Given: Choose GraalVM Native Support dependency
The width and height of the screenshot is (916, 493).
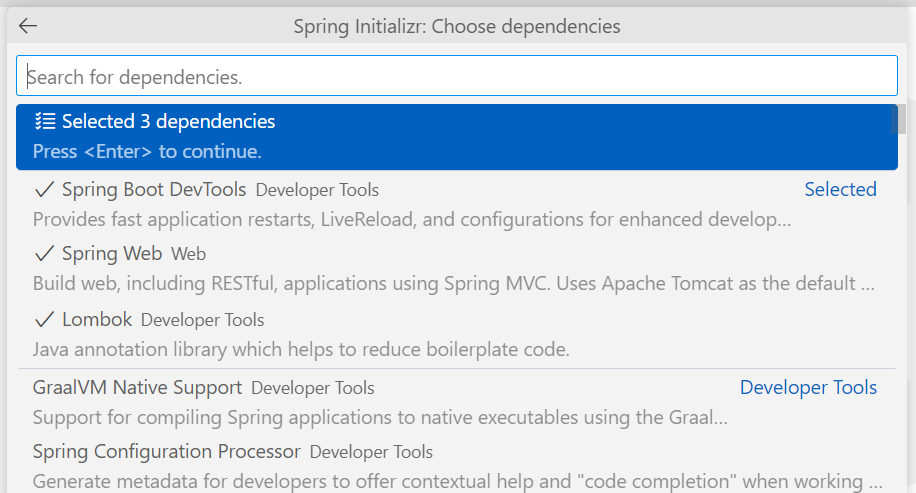Looking at the screenshot, I should pos(137,388).
